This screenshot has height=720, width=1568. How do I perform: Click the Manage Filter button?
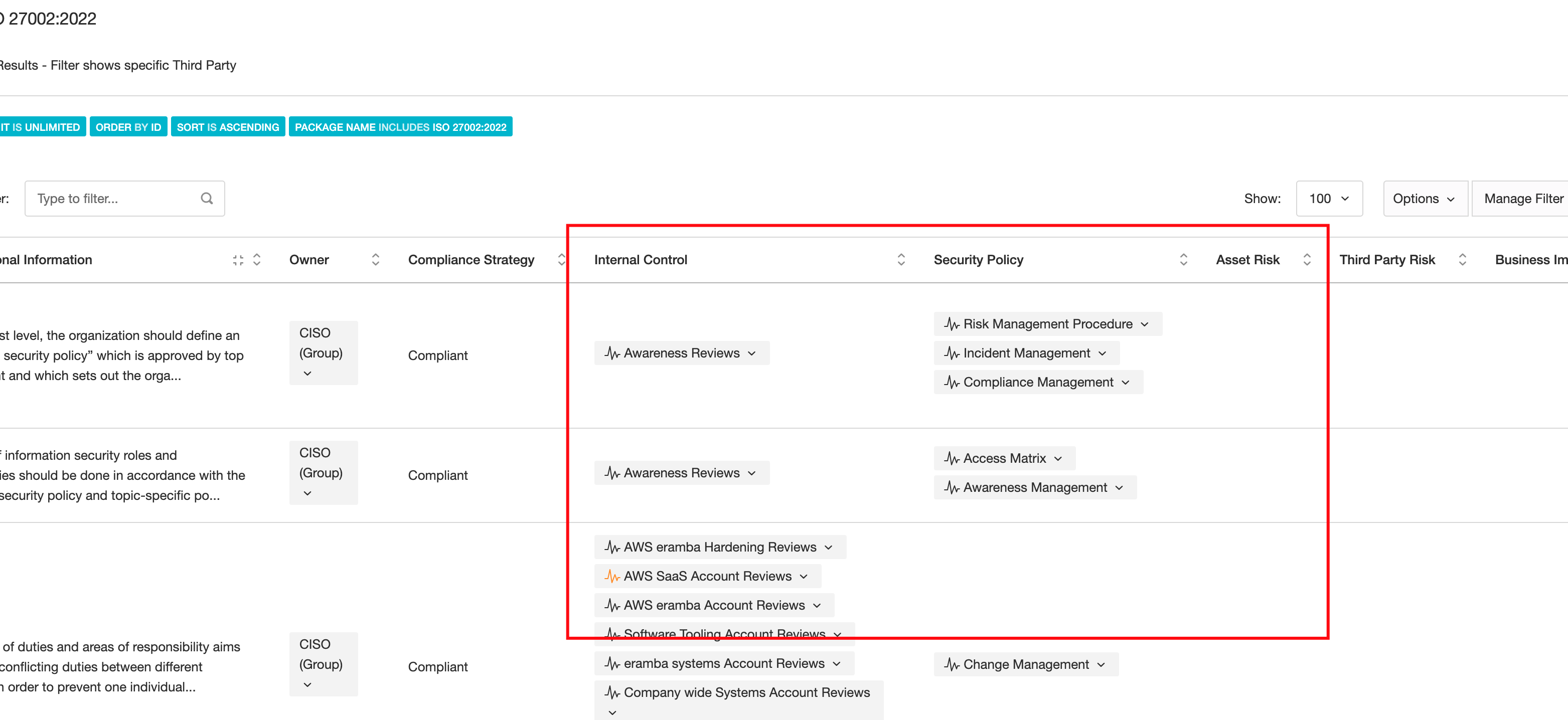click(x=1523, y=198)
